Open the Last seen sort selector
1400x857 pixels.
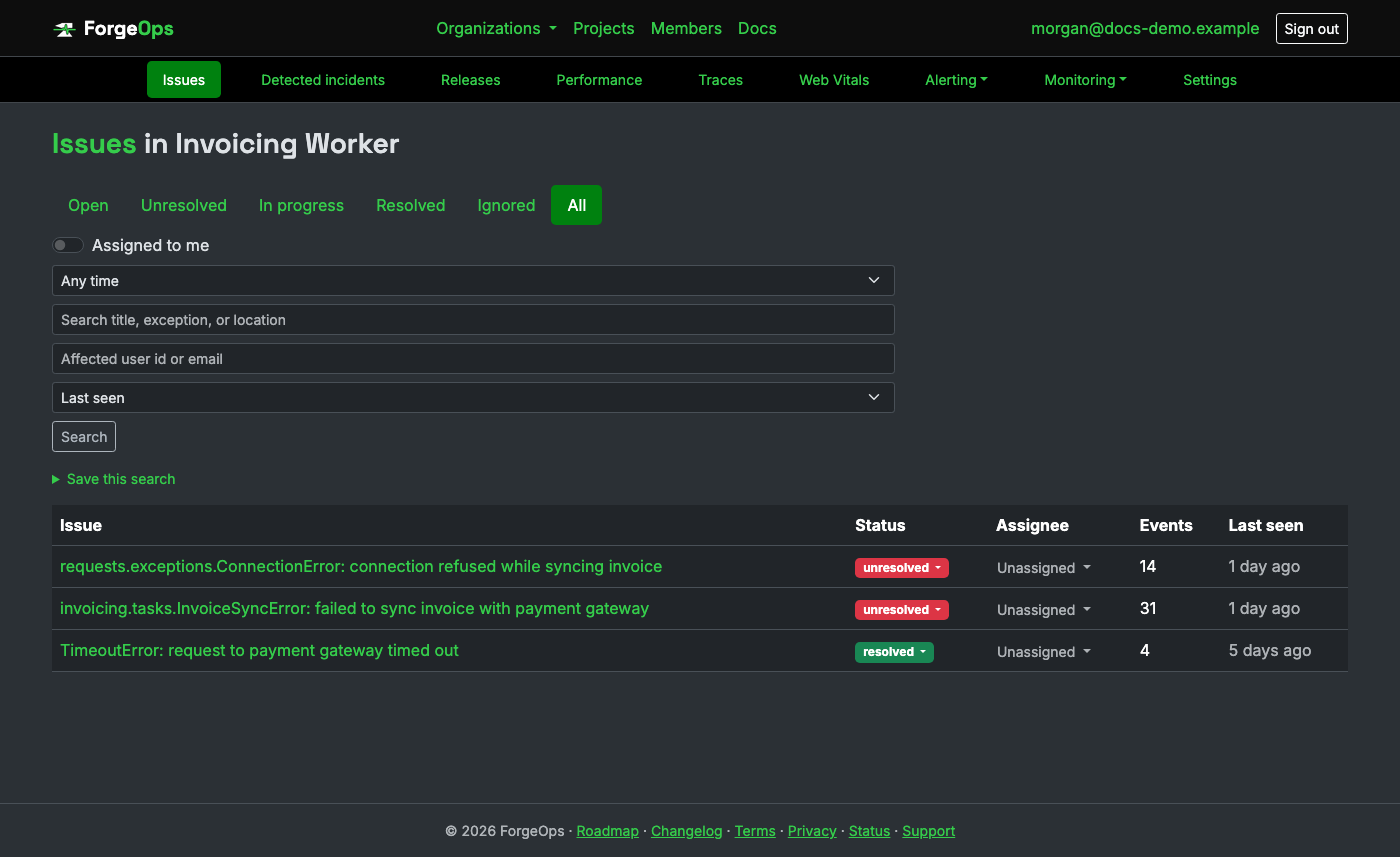473,398
